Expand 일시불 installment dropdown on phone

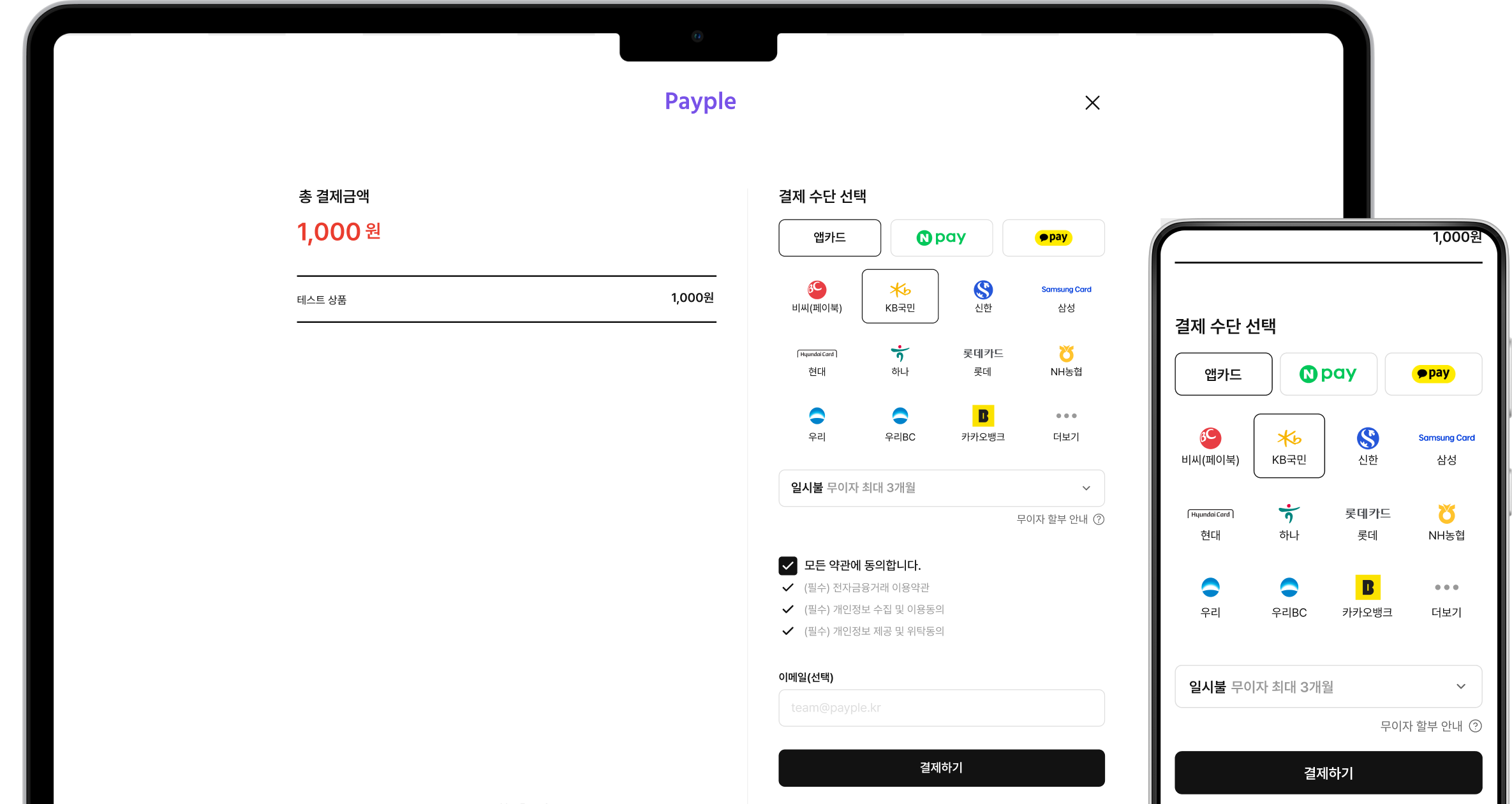[1328, 687]
